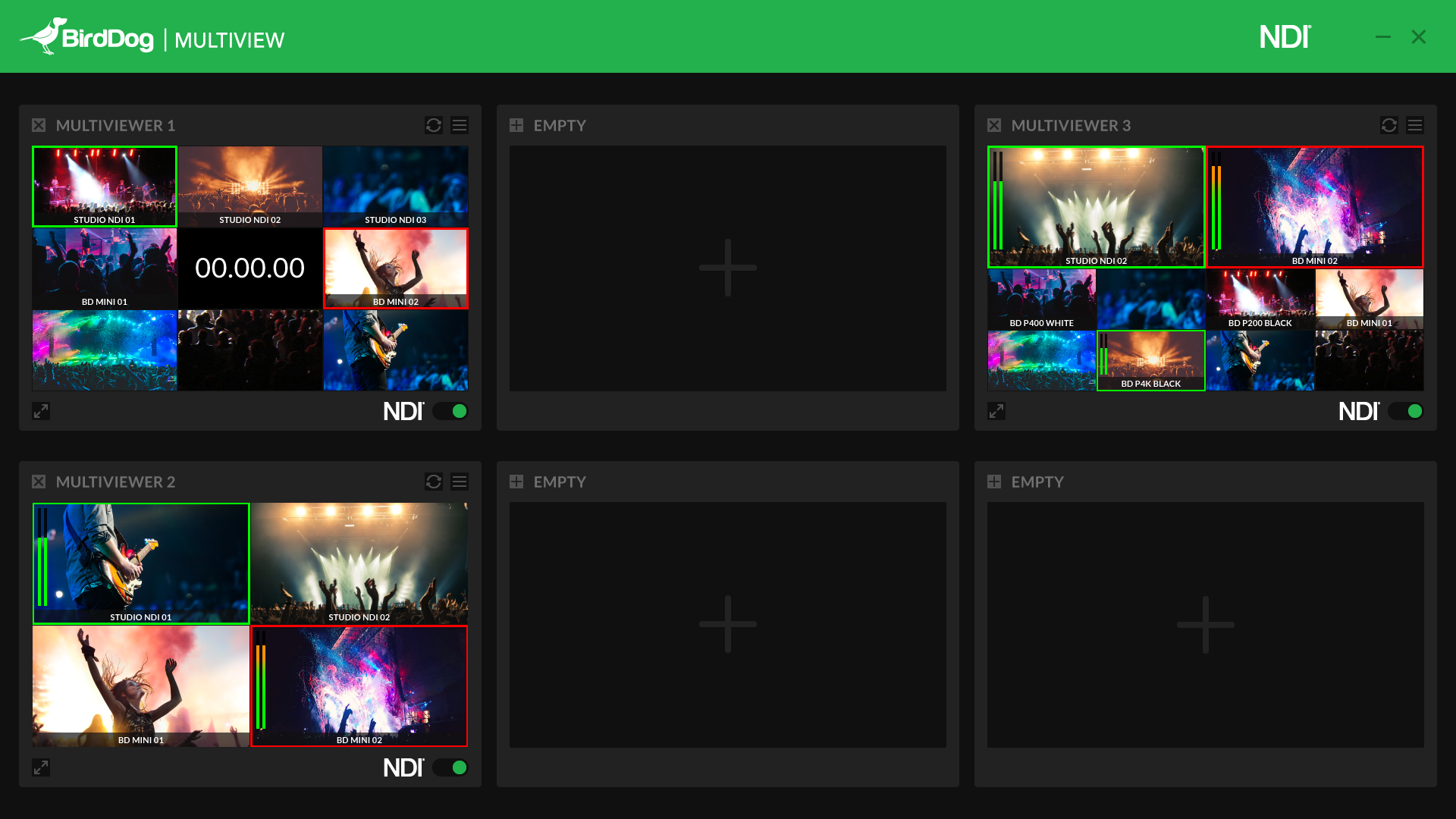Open the Multiviewer 1 hamburger menu

coord(460,125)
